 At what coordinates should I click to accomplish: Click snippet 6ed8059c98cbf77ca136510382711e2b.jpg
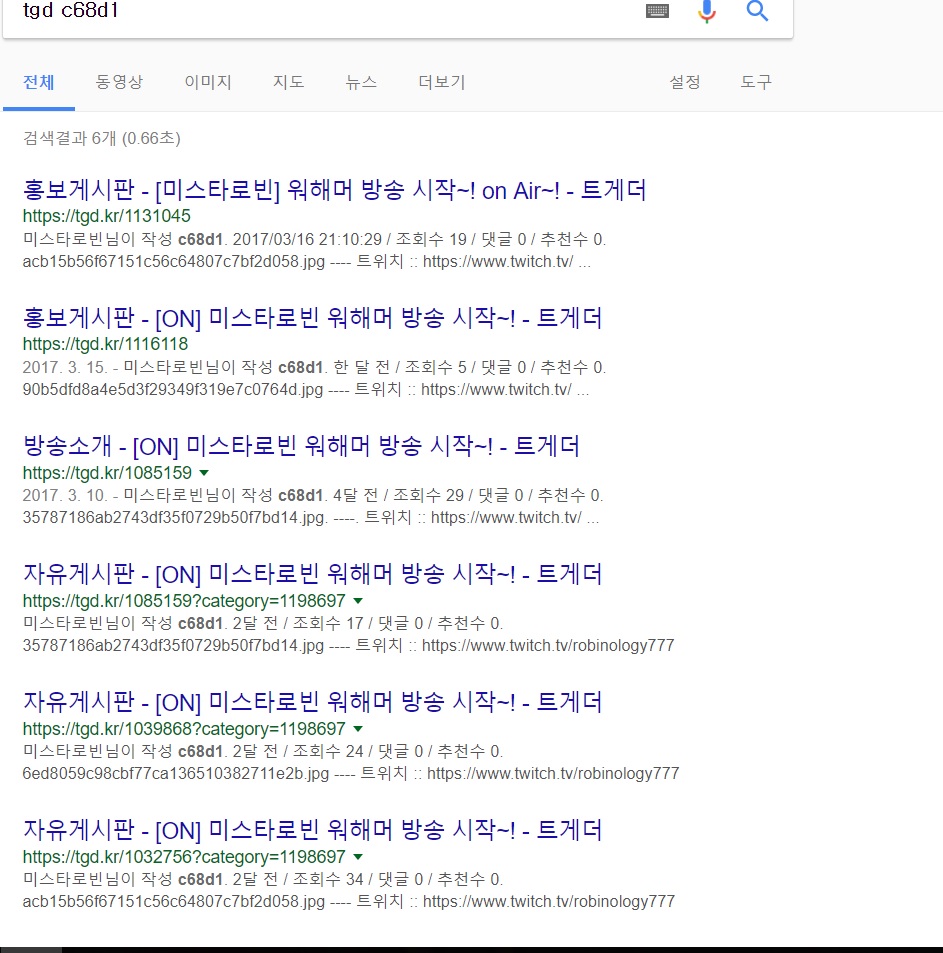(x=176, y=774)
